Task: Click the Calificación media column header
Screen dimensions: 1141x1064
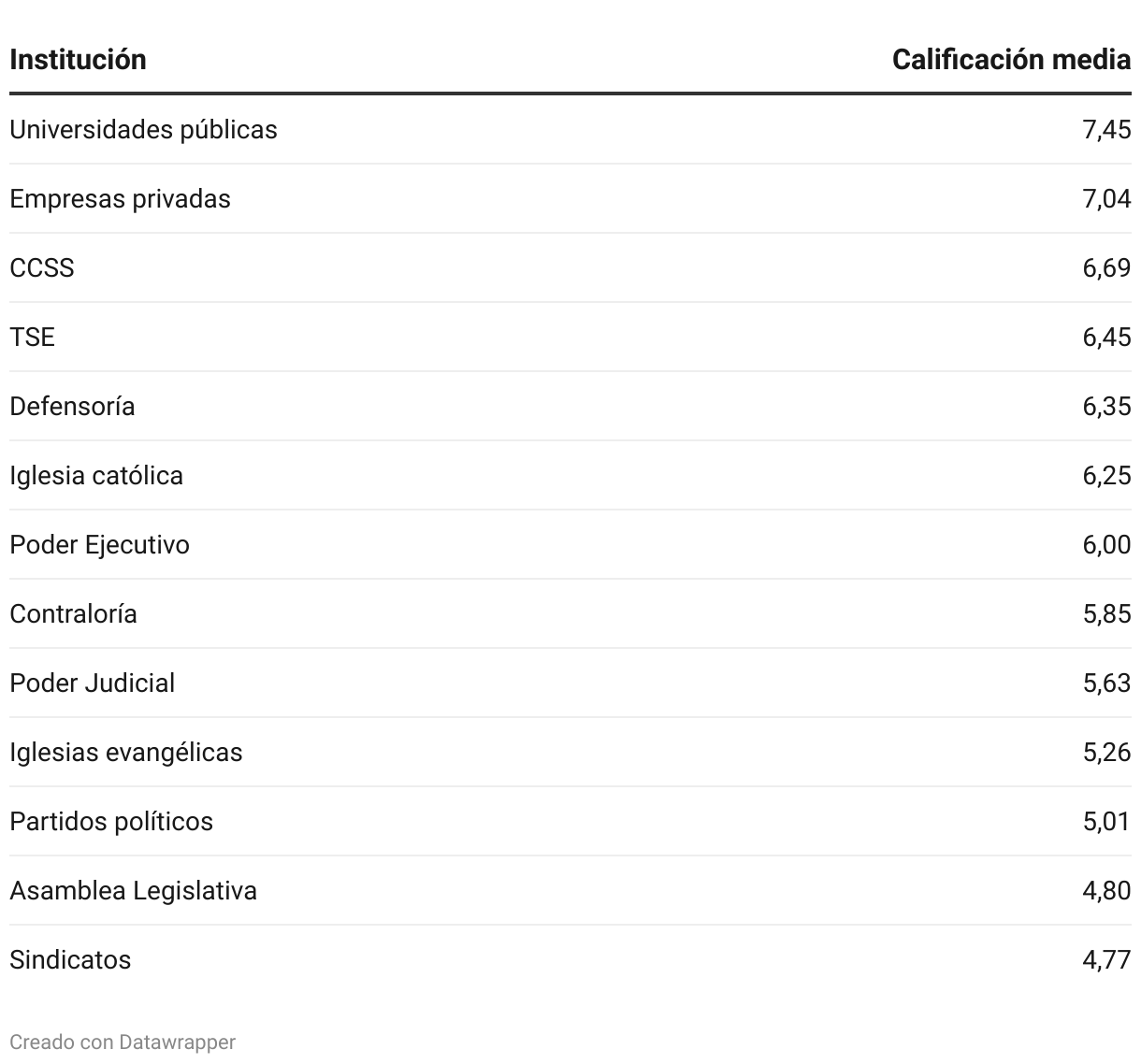Action: pos(1011,60)
